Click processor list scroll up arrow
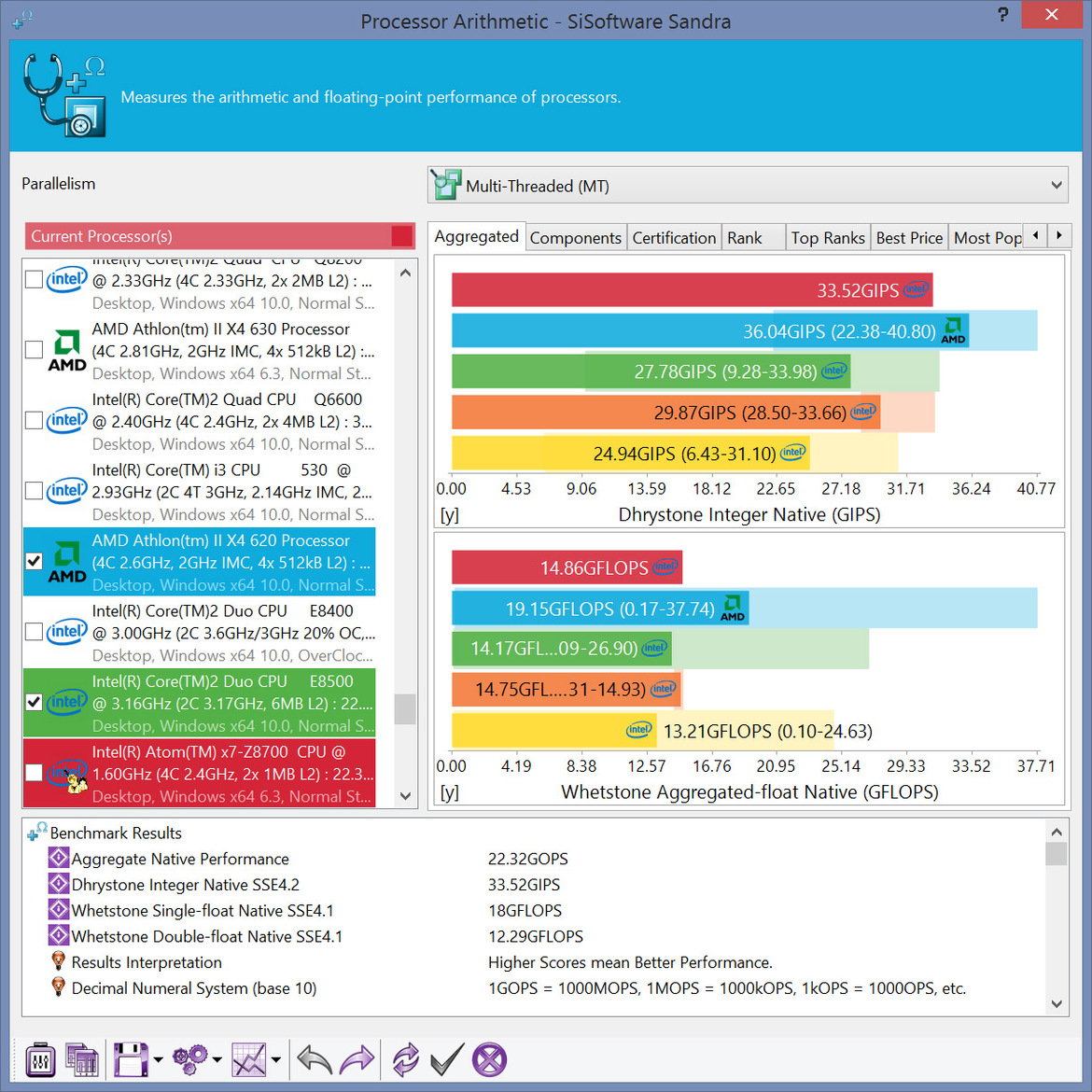 click(405, 273)
